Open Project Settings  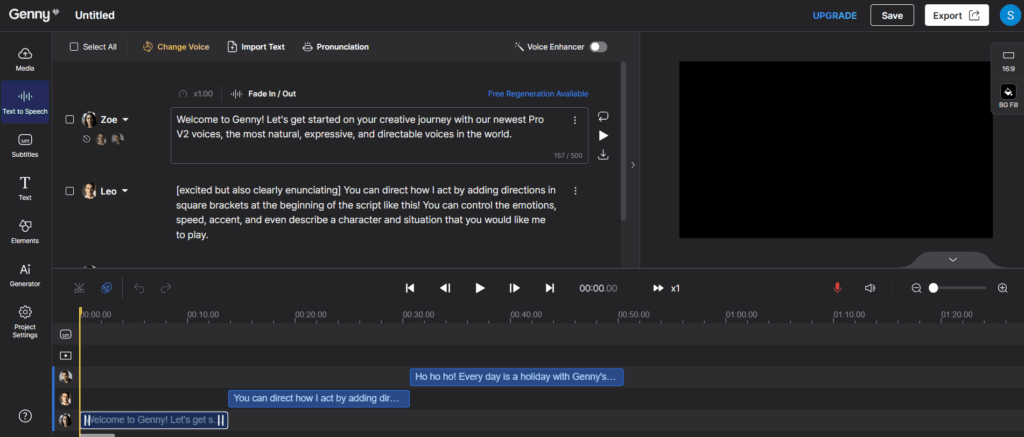(x=25, y=321)
